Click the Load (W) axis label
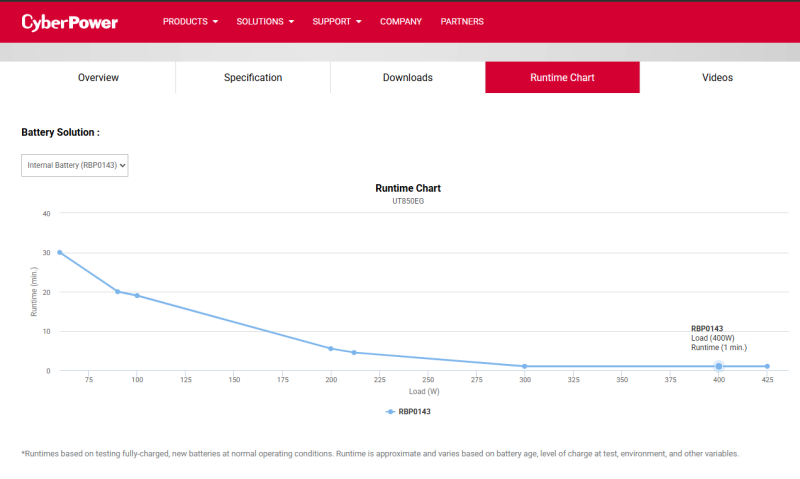 424,391
